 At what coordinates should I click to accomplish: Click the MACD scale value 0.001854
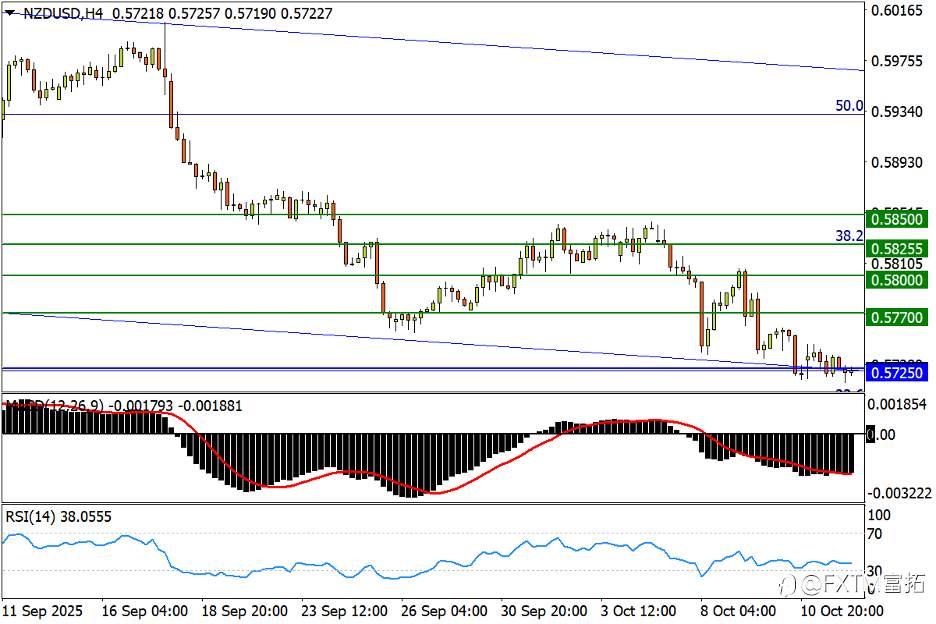[897, 405]
